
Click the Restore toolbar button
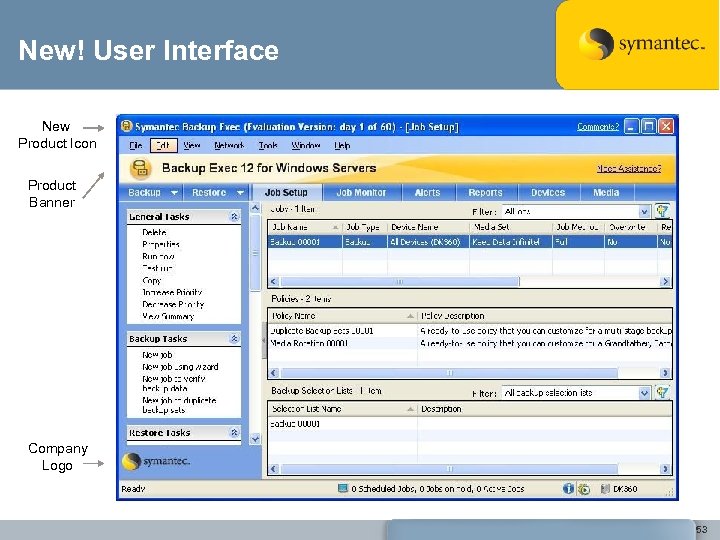point(209,192)
